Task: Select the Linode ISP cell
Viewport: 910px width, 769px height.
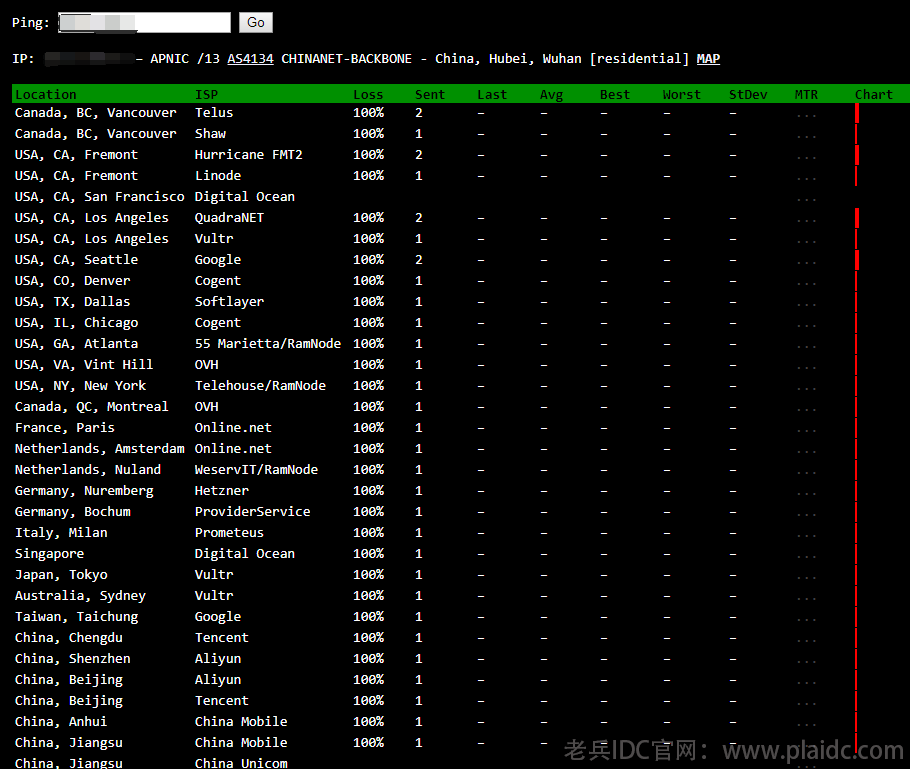Action: click(x=218, y=175)
